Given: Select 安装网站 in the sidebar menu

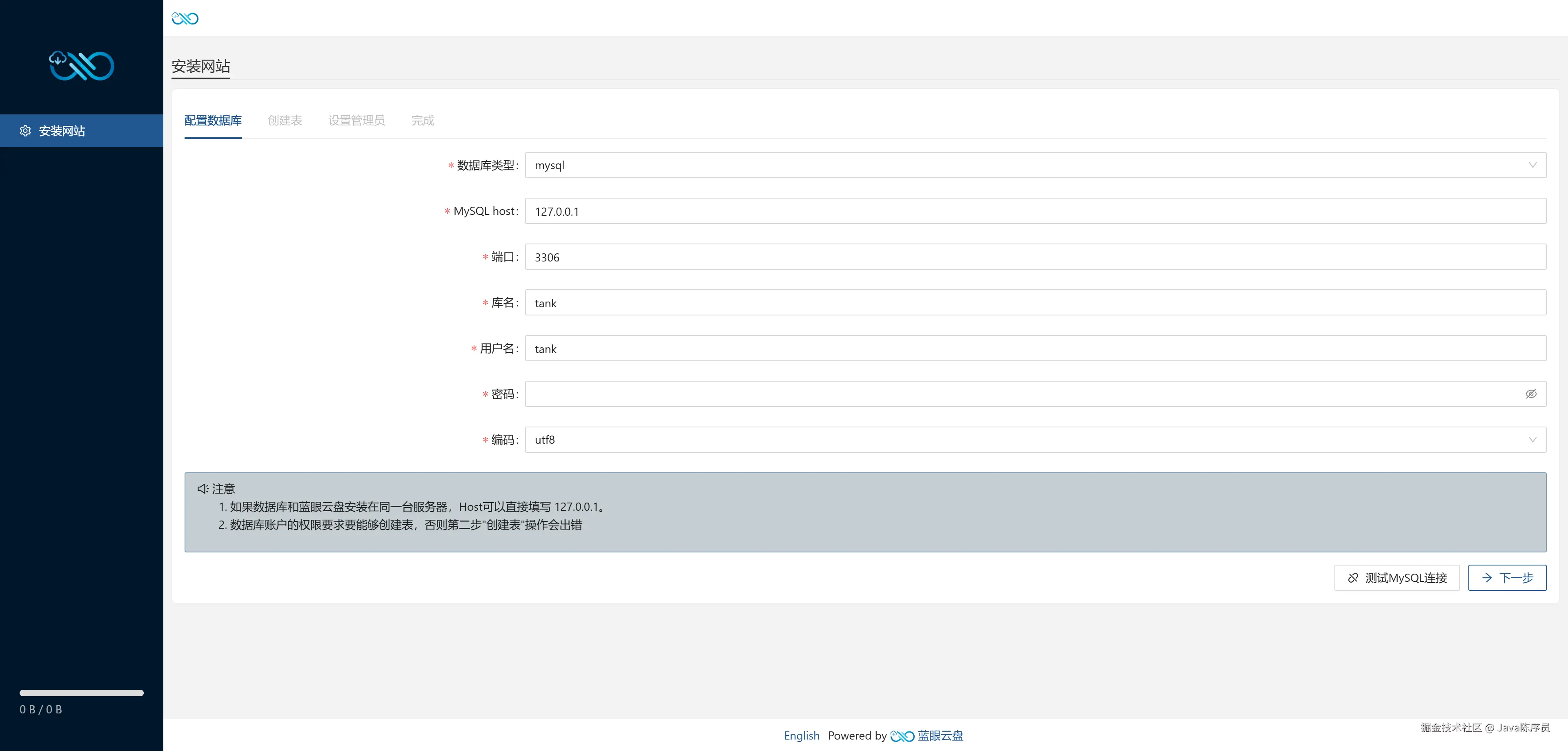Looking at the screenshot, I should click(x=62, y=131).
